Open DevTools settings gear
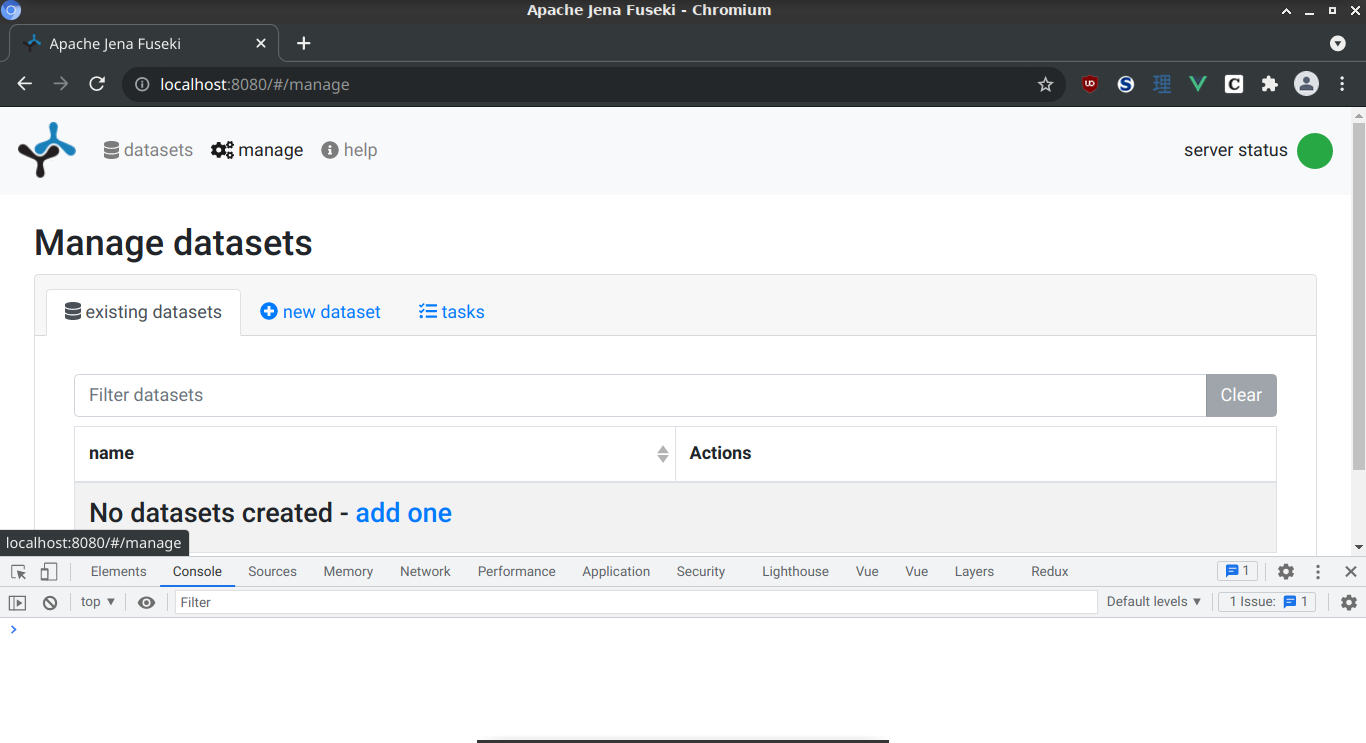The image size is (1366, 743). click(1286, 572)
